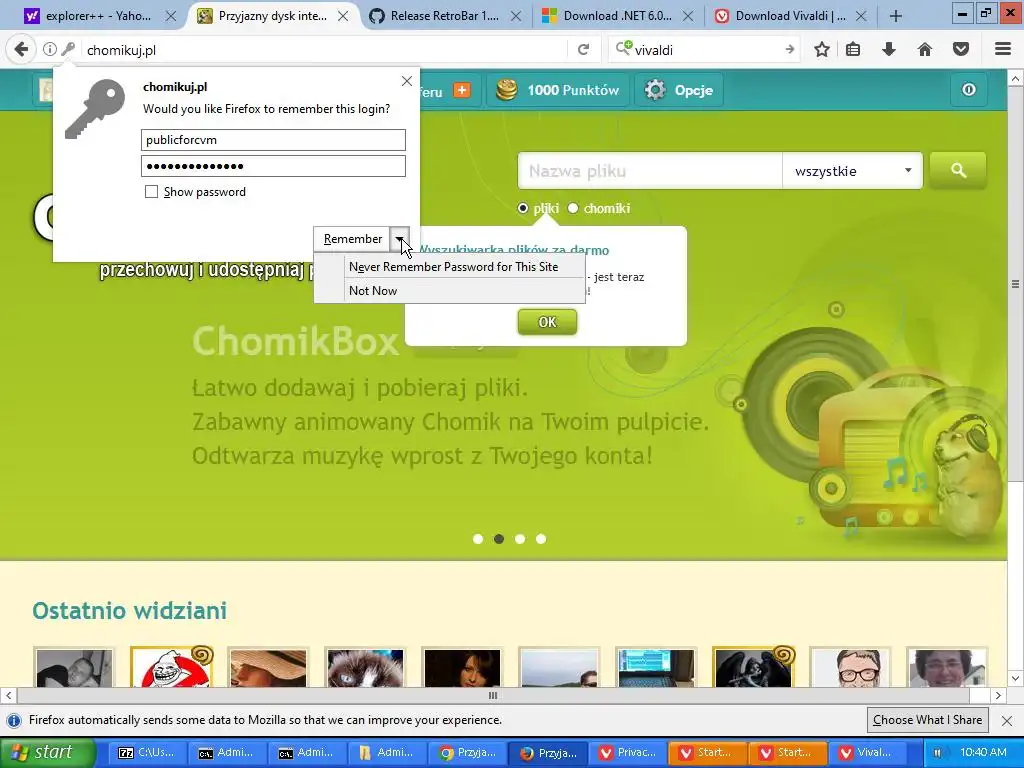Select the pliki radio button
Screen dimensions: 1024x768
522,208
